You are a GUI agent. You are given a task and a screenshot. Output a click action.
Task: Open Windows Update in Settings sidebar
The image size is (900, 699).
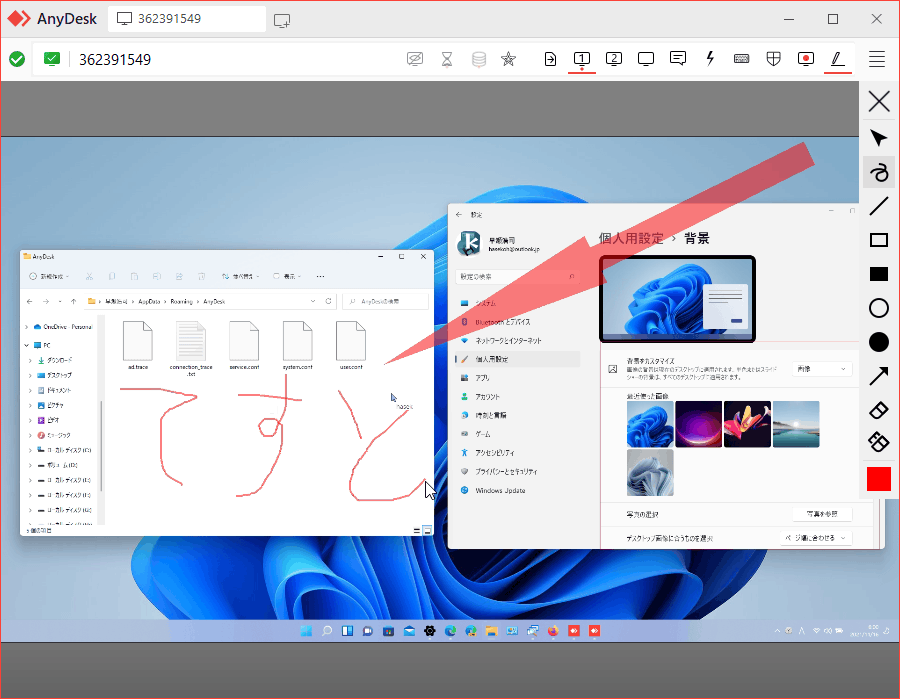tap(517, 491)
